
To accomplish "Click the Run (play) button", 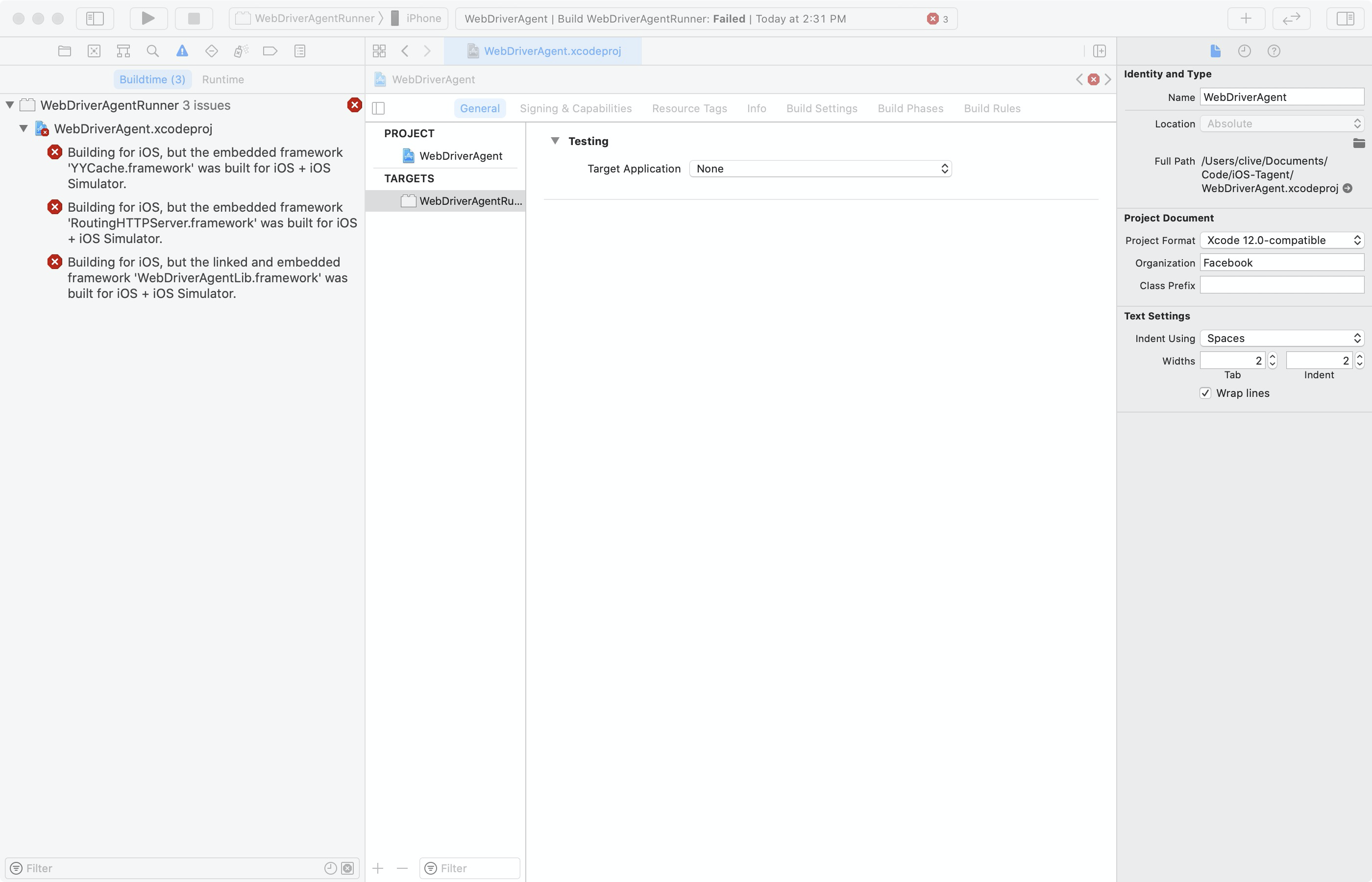I will pyautogui.click(x=148, y=18).
